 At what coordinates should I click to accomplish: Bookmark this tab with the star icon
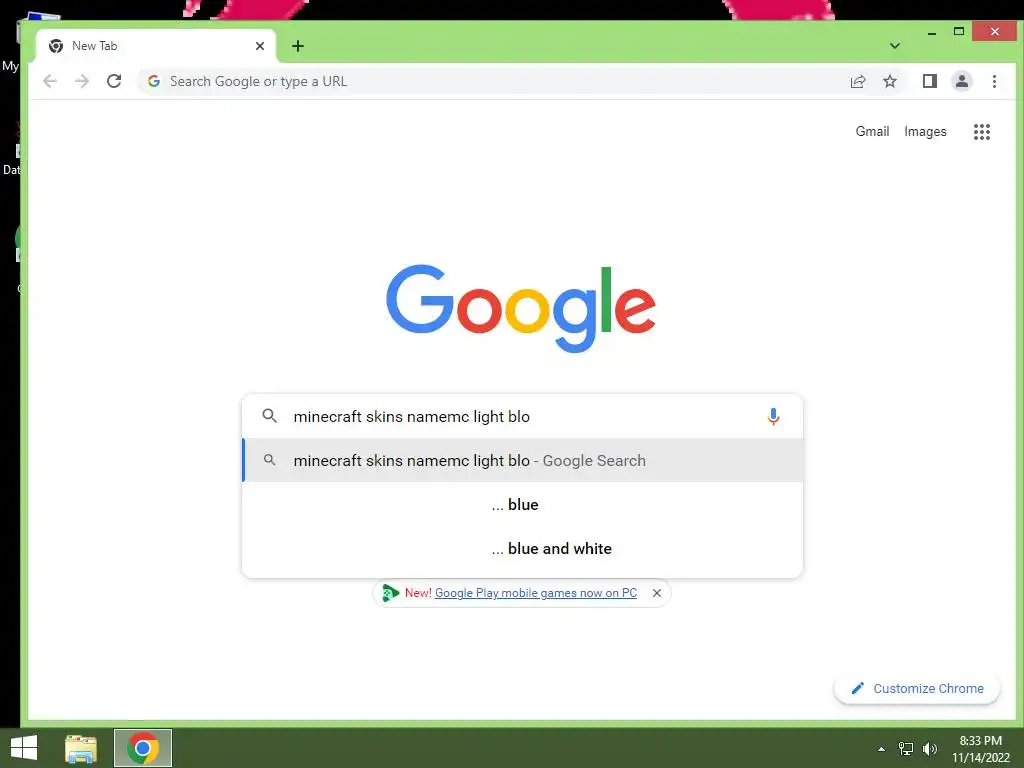[889, 81]
